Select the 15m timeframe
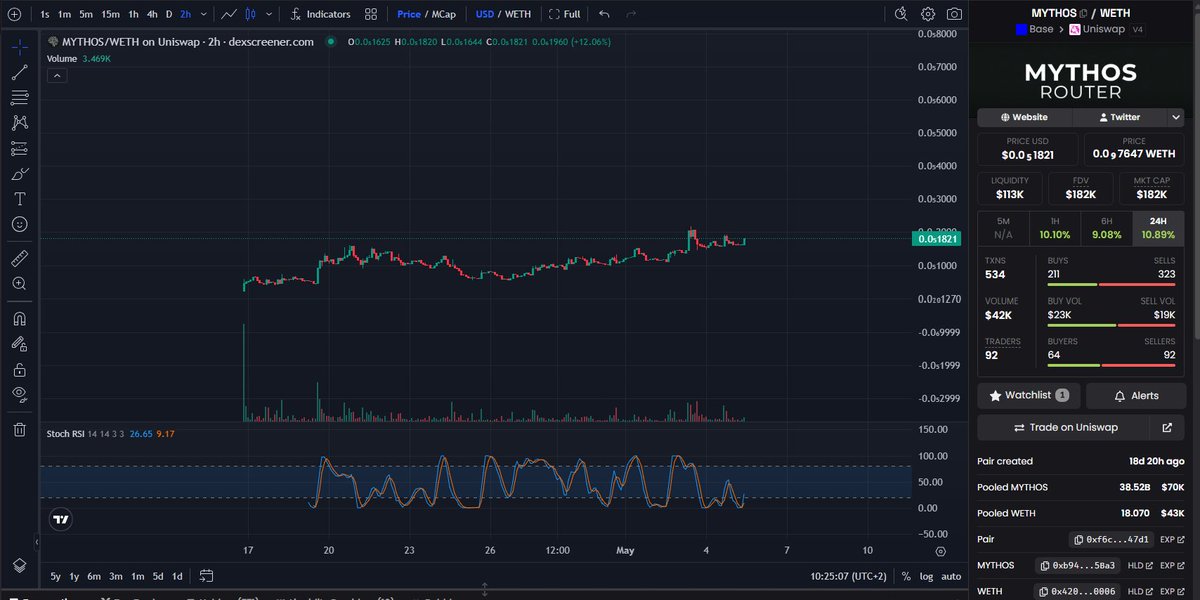 [110, 14]
